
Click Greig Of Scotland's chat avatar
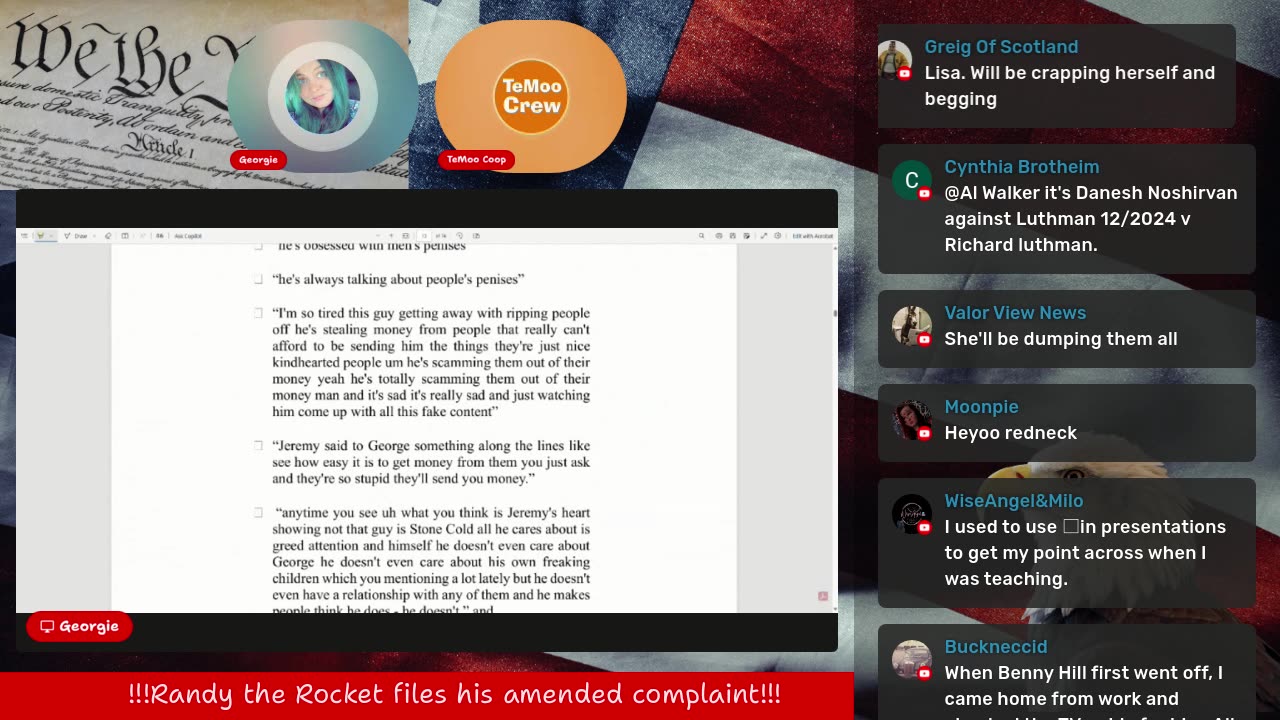[894, 60]
